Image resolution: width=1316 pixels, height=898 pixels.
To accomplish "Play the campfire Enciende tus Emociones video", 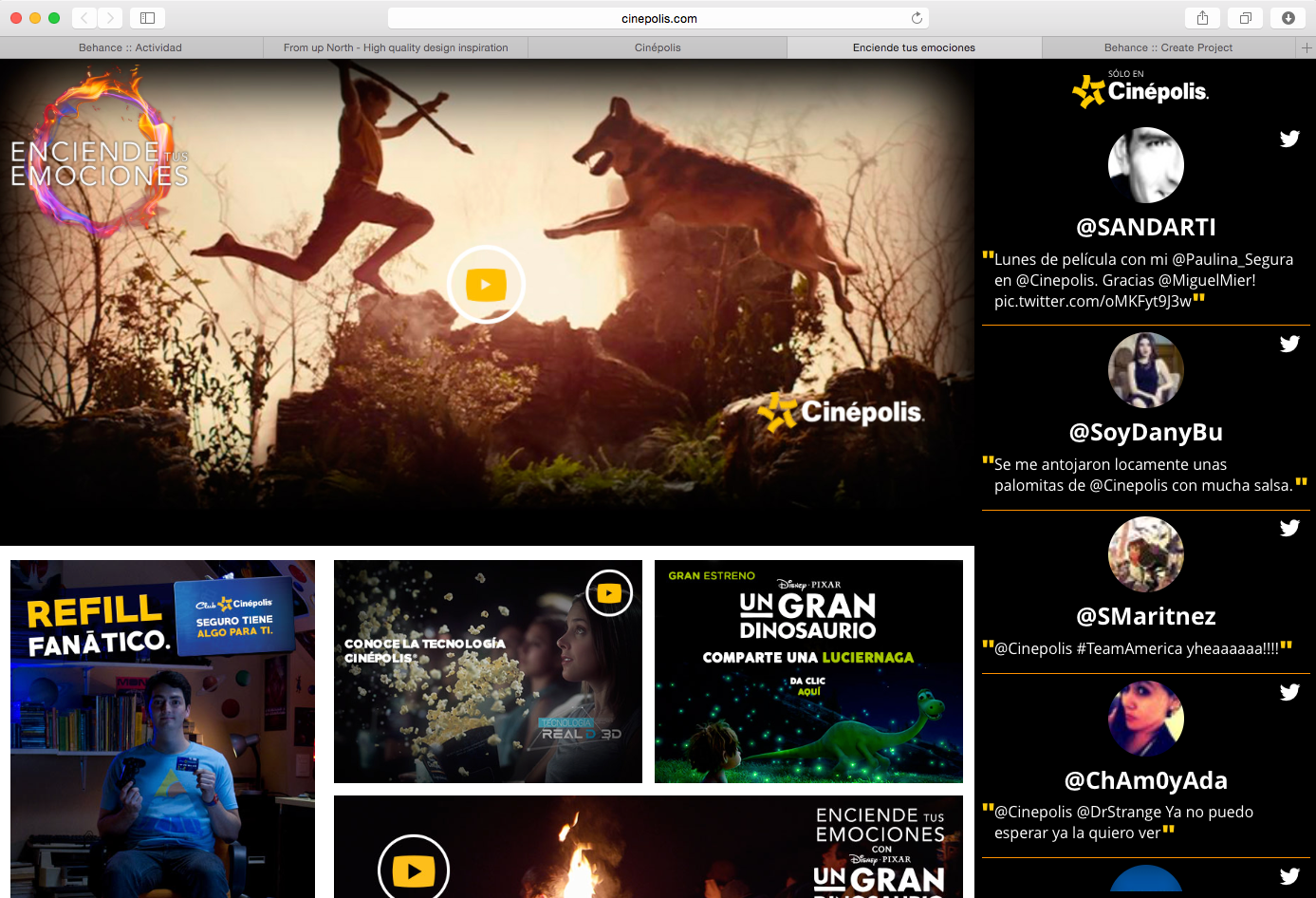I will [x=414, y=870].
